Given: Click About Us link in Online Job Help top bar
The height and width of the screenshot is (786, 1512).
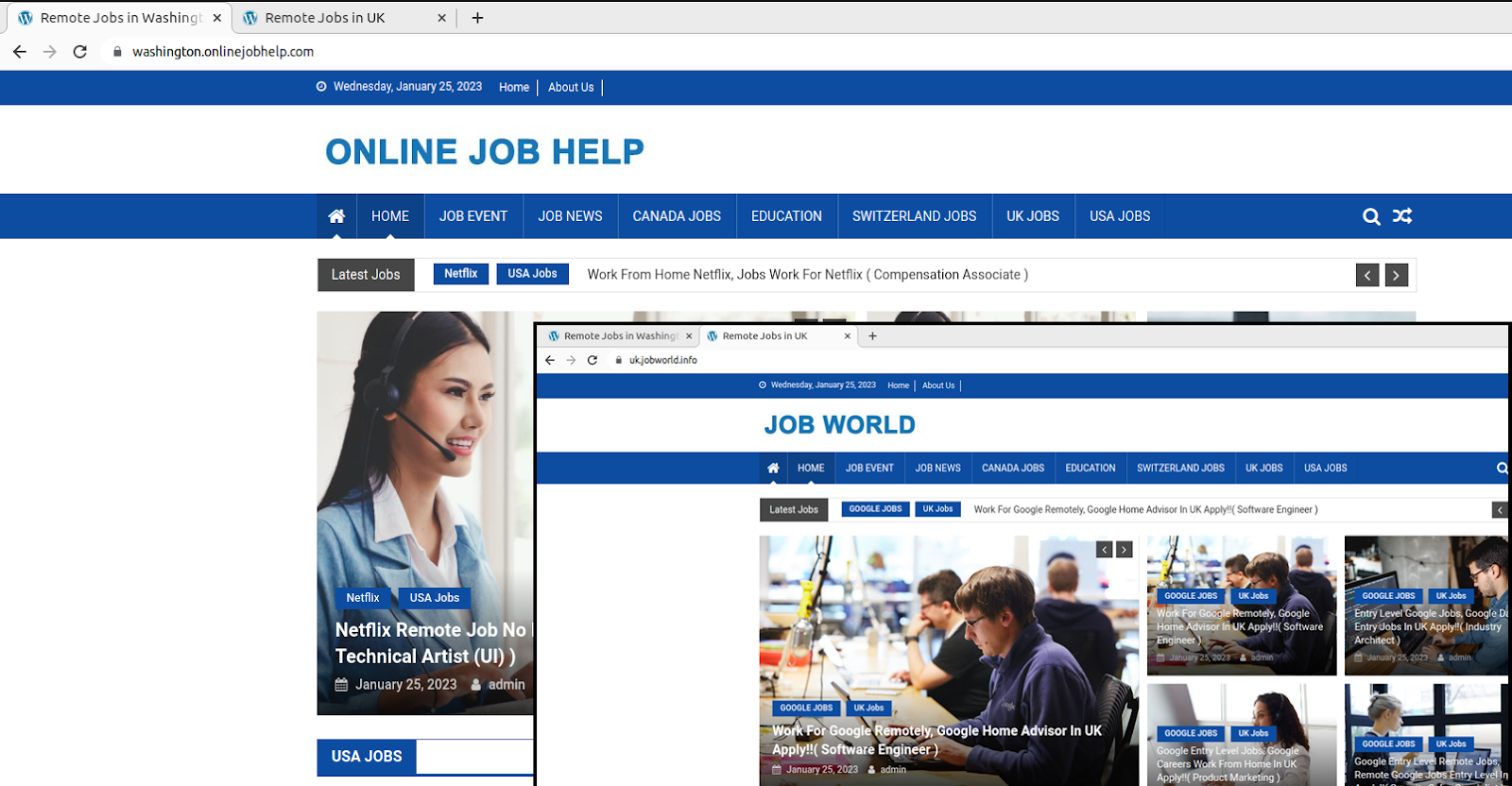Looking at the screenshot, I should point(572,87).
